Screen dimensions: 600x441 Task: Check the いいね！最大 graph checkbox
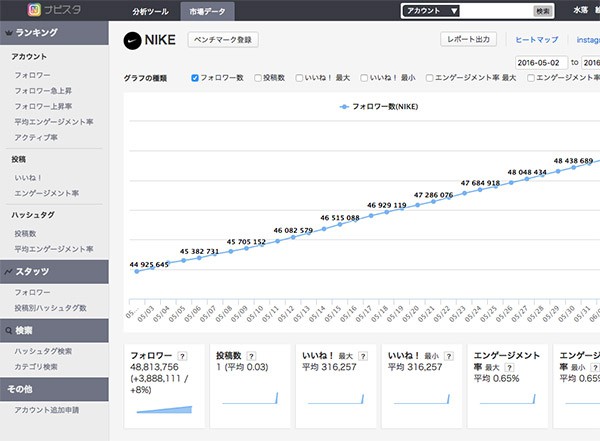(300, 77)
